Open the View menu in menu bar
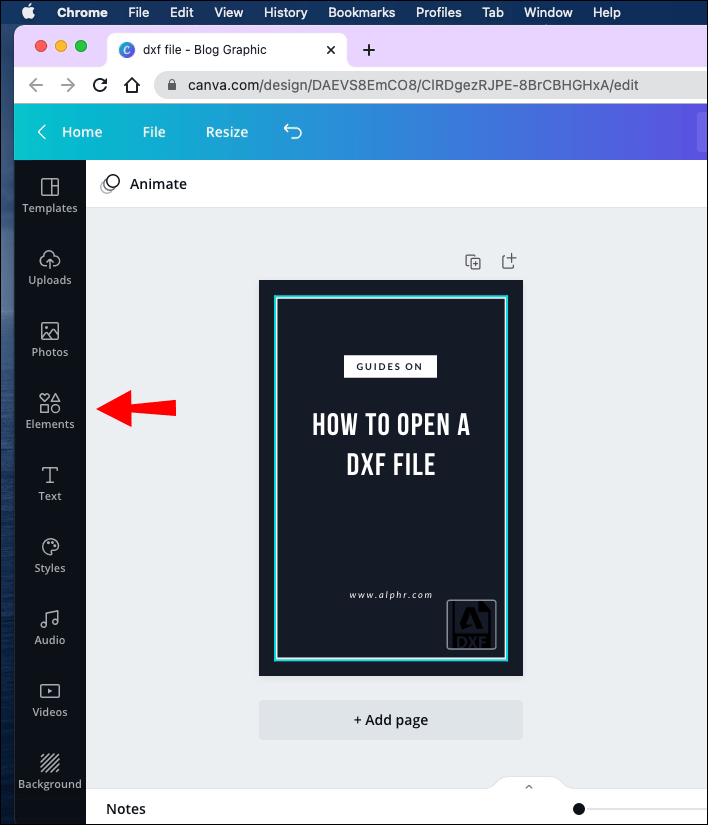This screenshot has height=825, width=708. tap(228, 12)
